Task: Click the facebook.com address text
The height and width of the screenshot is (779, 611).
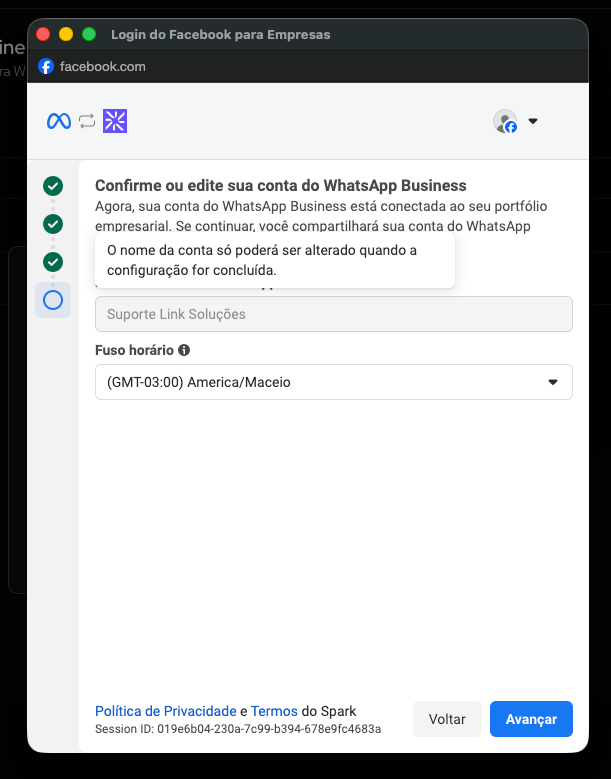Action: [103, 66]
